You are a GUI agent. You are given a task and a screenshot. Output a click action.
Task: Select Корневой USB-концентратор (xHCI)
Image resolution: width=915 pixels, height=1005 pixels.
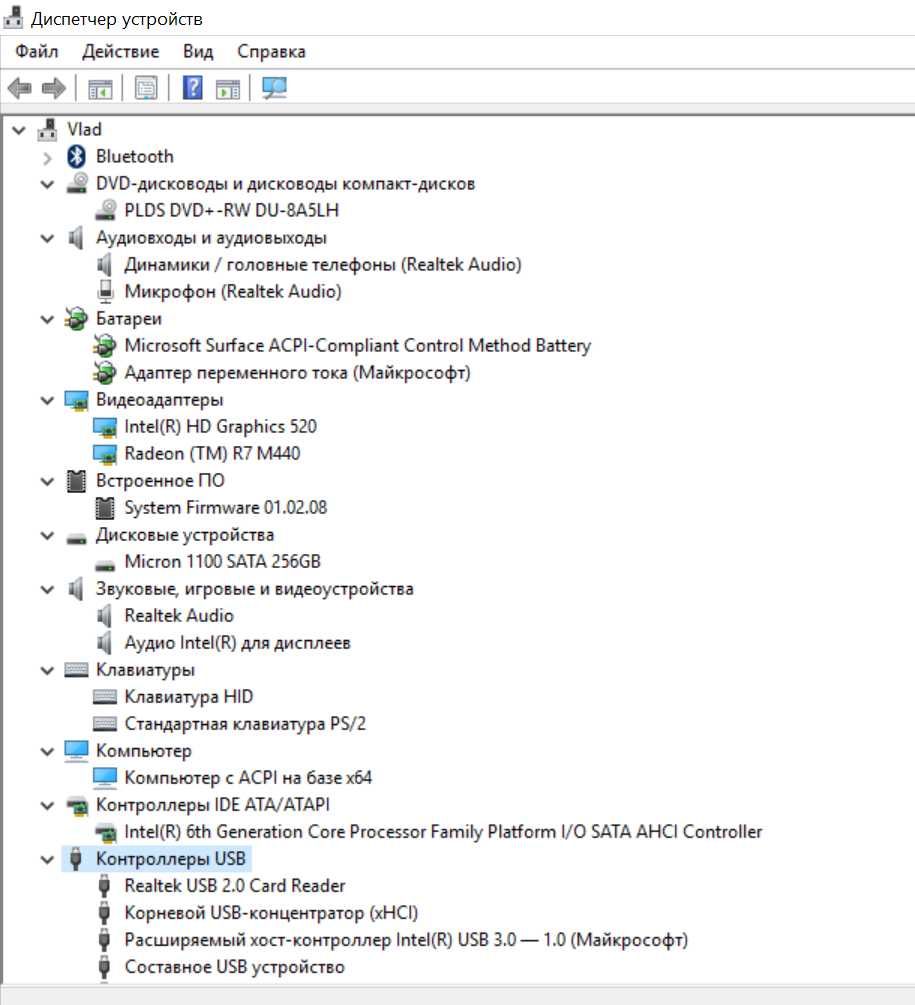tap(271, 913)
